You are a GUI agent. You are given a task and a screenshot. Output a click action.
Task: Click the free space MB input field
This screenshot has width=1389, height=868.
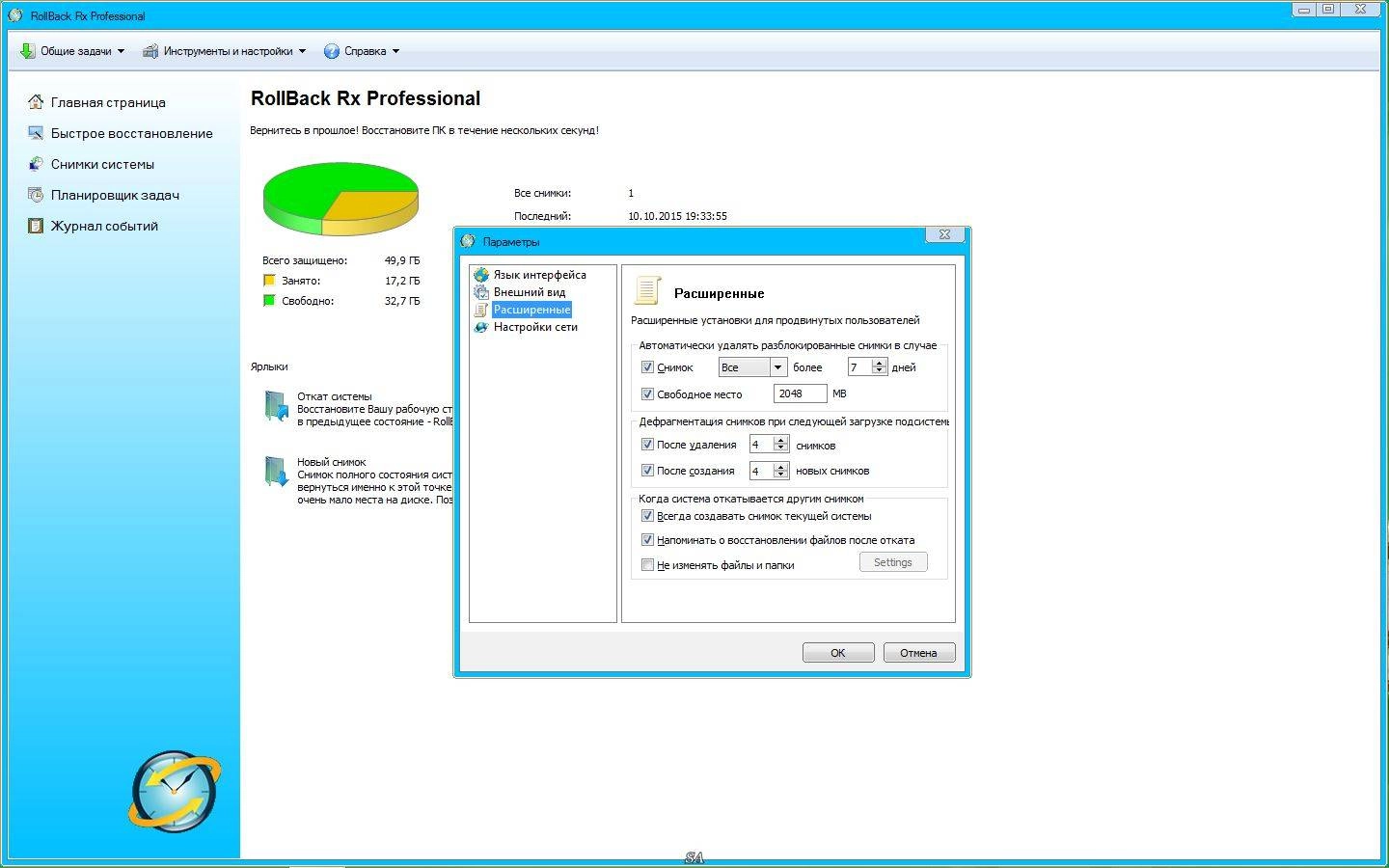click(800, 393)
